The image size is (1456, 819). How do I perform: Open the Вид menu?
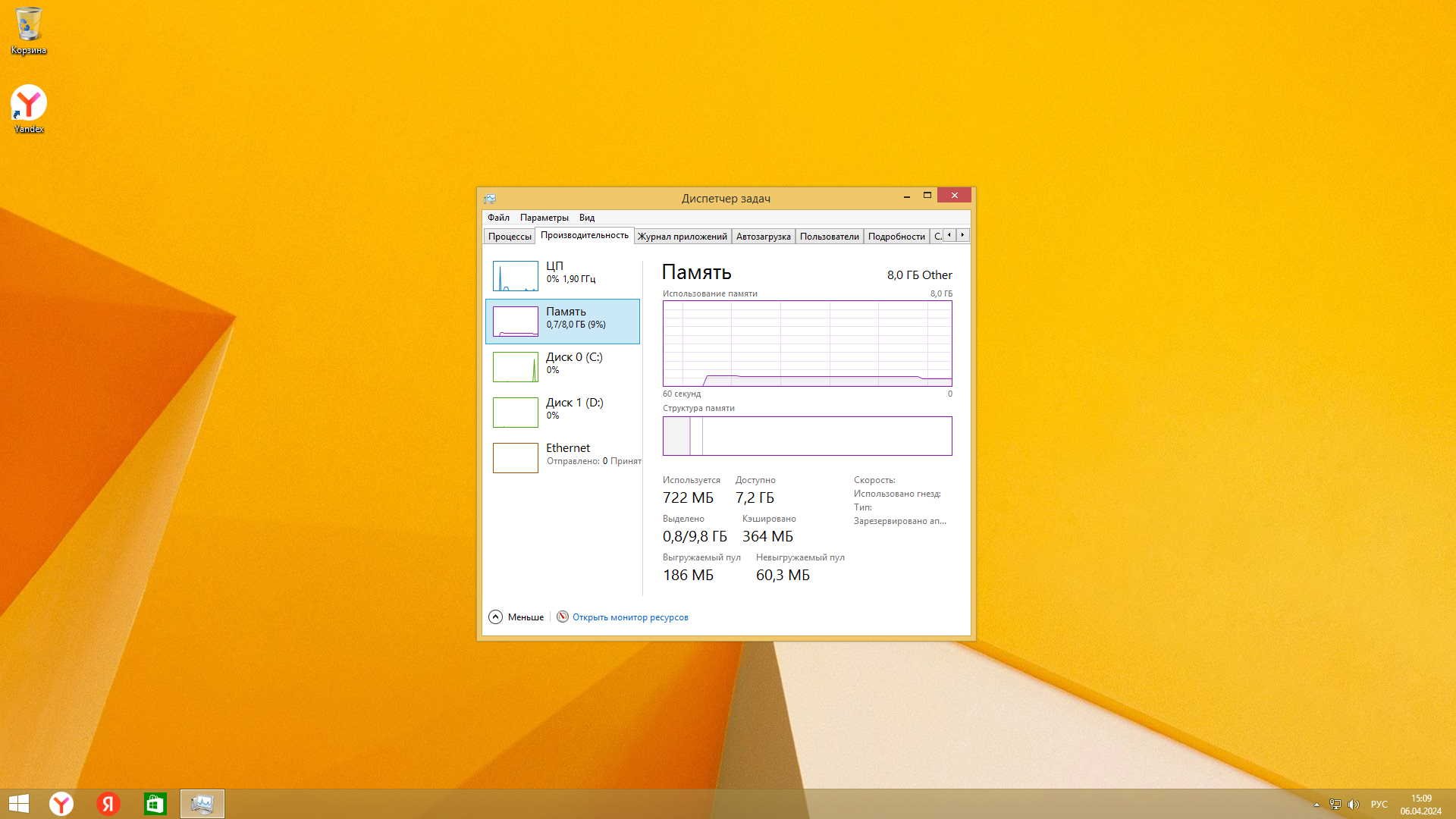[586, 218]
